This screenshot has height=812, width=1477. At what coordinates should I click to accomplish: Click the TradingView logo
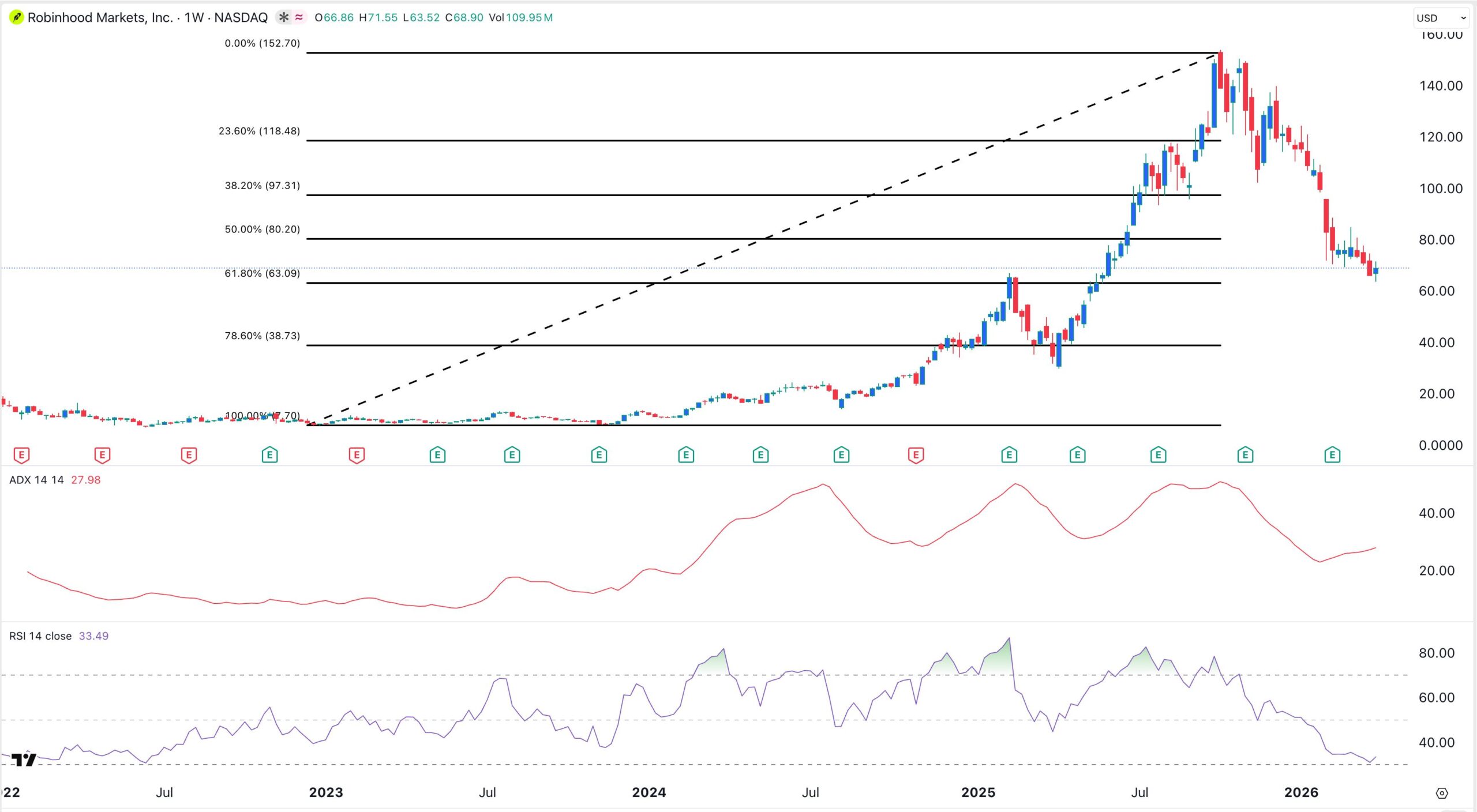tap(24, 760)
